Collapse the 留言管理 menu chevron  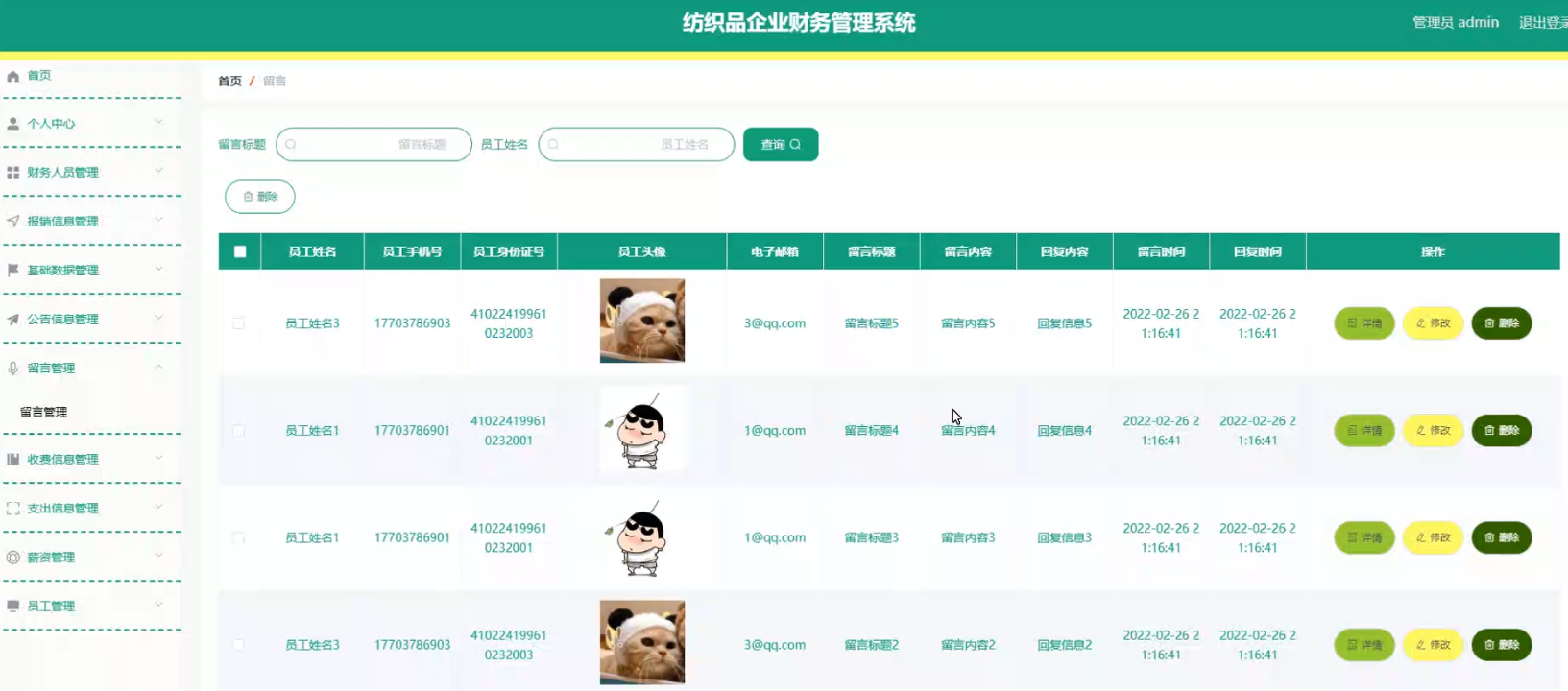coord(159,367)
